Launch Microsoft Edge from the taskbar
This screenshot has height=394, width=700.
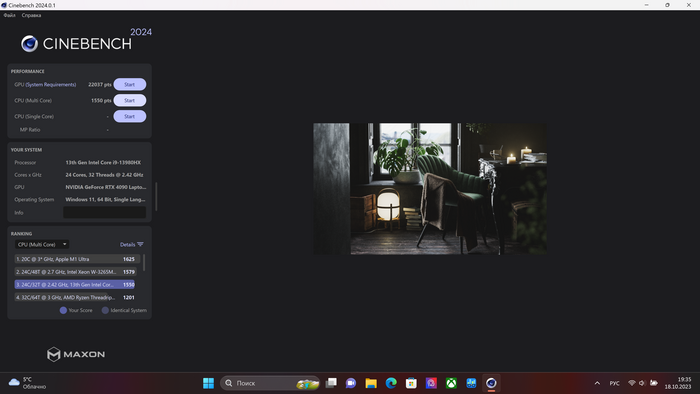[391, 383]
